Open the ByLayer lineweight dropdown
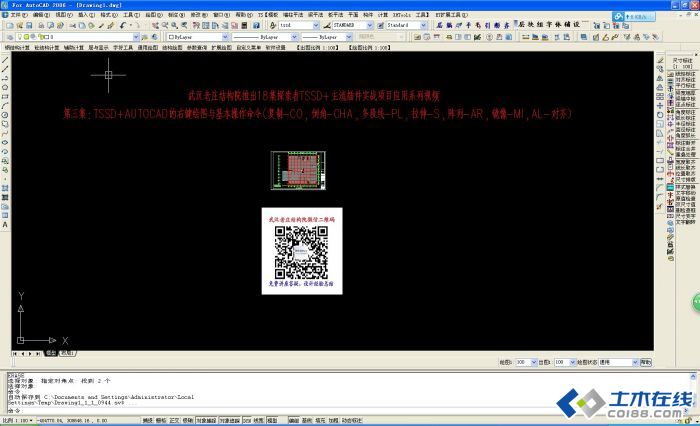This screenshot has height=426, width=700. pos(349,37)
